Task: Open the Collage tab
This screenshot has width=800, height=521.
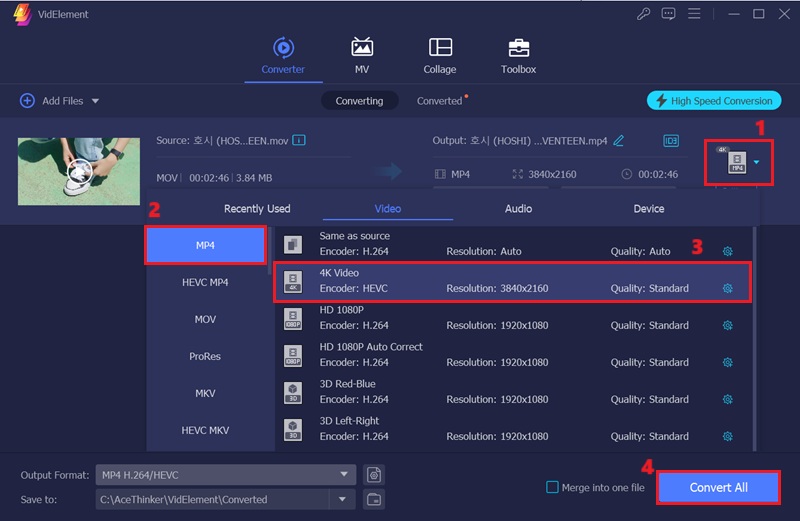Action: [440, 56]
